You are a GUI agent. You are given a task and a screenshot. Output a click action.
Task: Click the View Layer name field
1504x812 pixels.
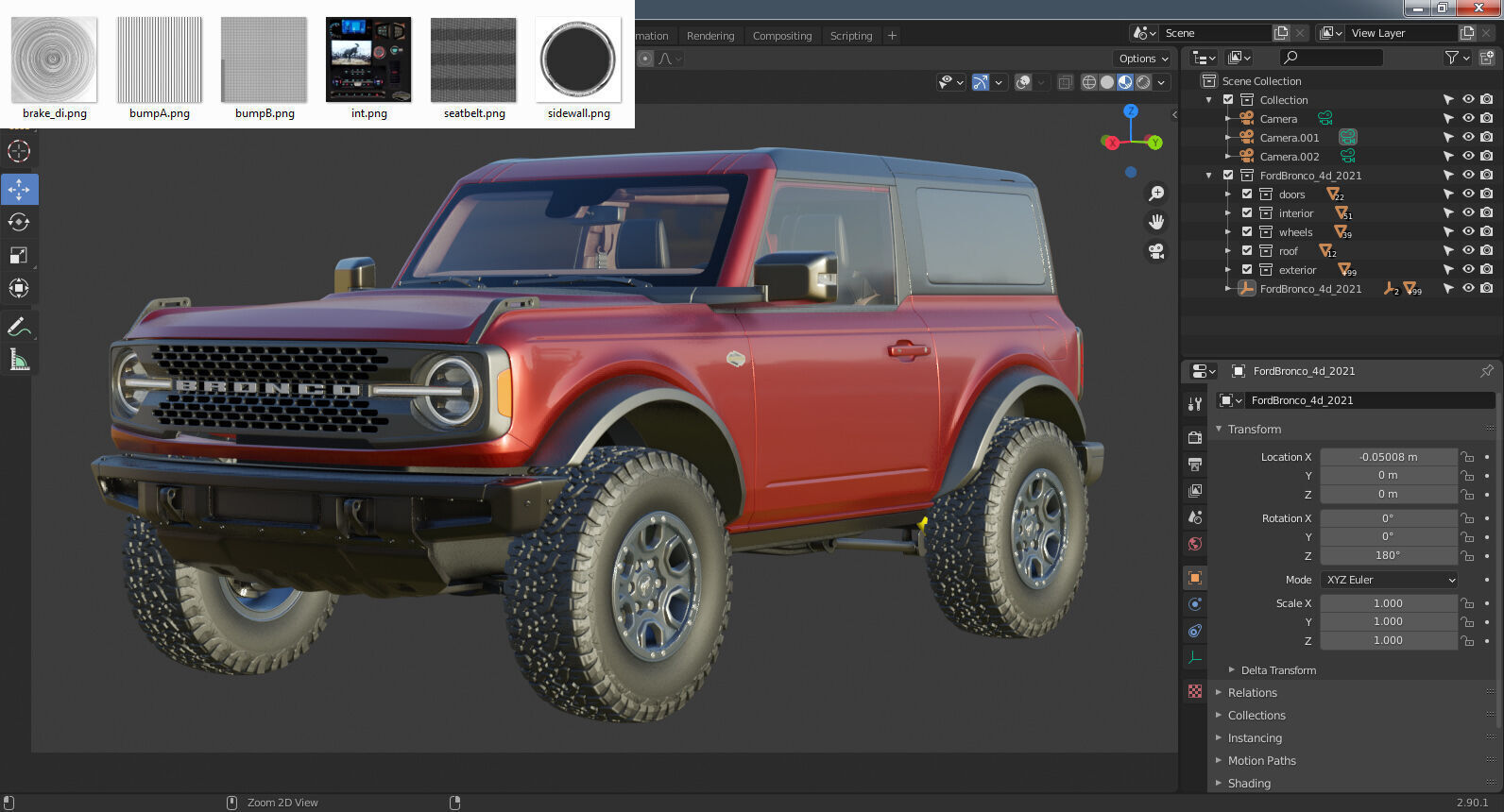point(1401,33)
